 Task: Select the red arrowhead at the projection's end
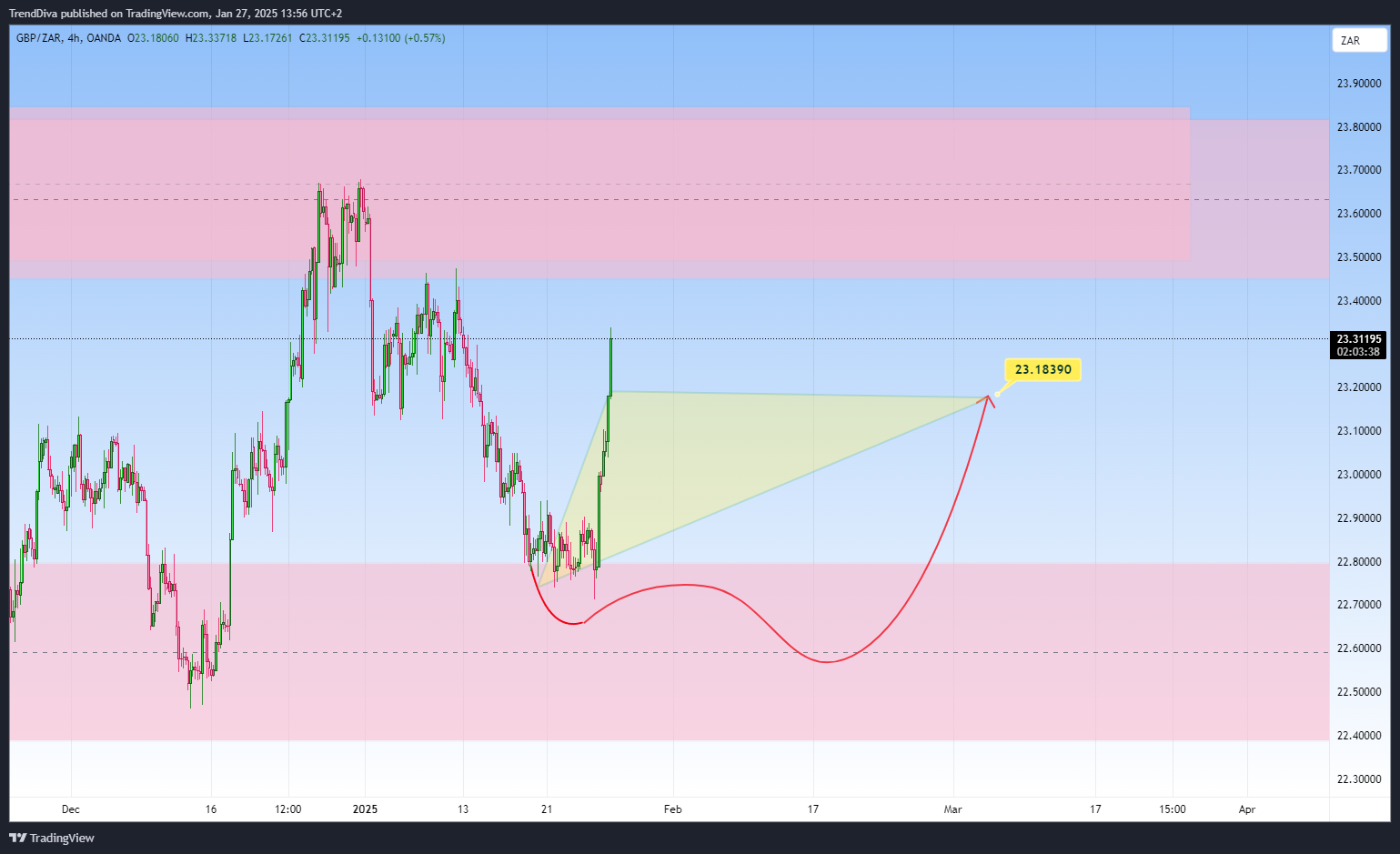(988, 400)
